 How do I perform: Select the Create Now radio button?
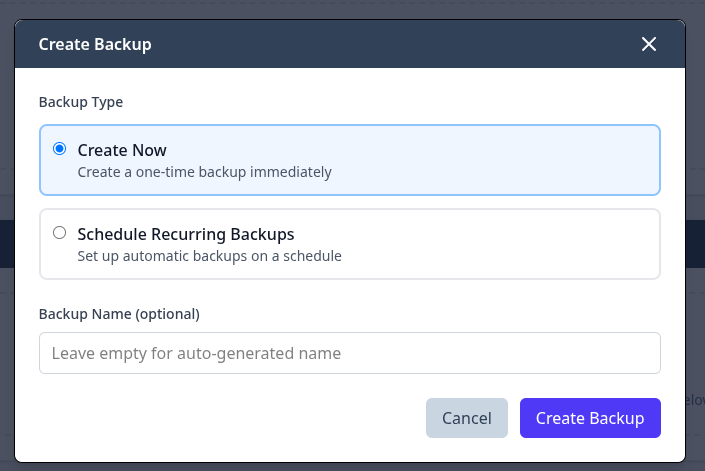(59, 149)
